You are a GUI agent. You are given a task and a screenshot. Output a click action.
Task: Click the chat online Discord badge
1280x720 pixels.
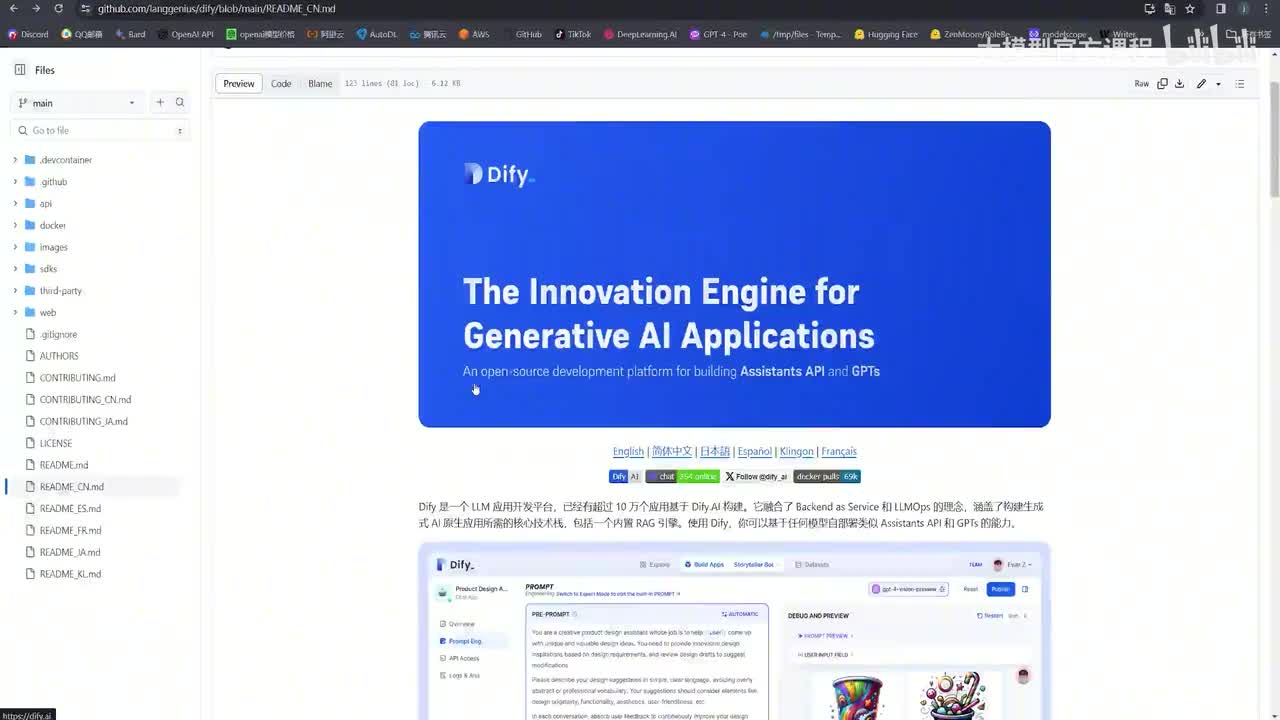(x=683, y=477)
